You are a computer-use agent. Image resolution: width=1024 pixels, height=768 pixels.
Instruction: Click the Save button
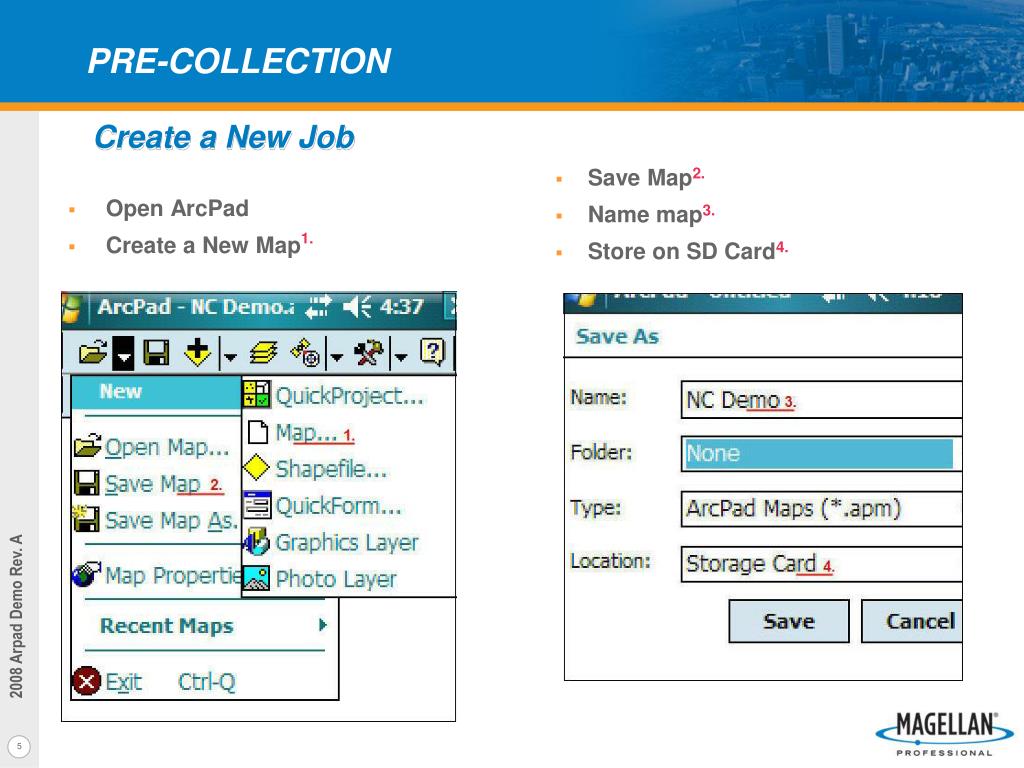789,621
